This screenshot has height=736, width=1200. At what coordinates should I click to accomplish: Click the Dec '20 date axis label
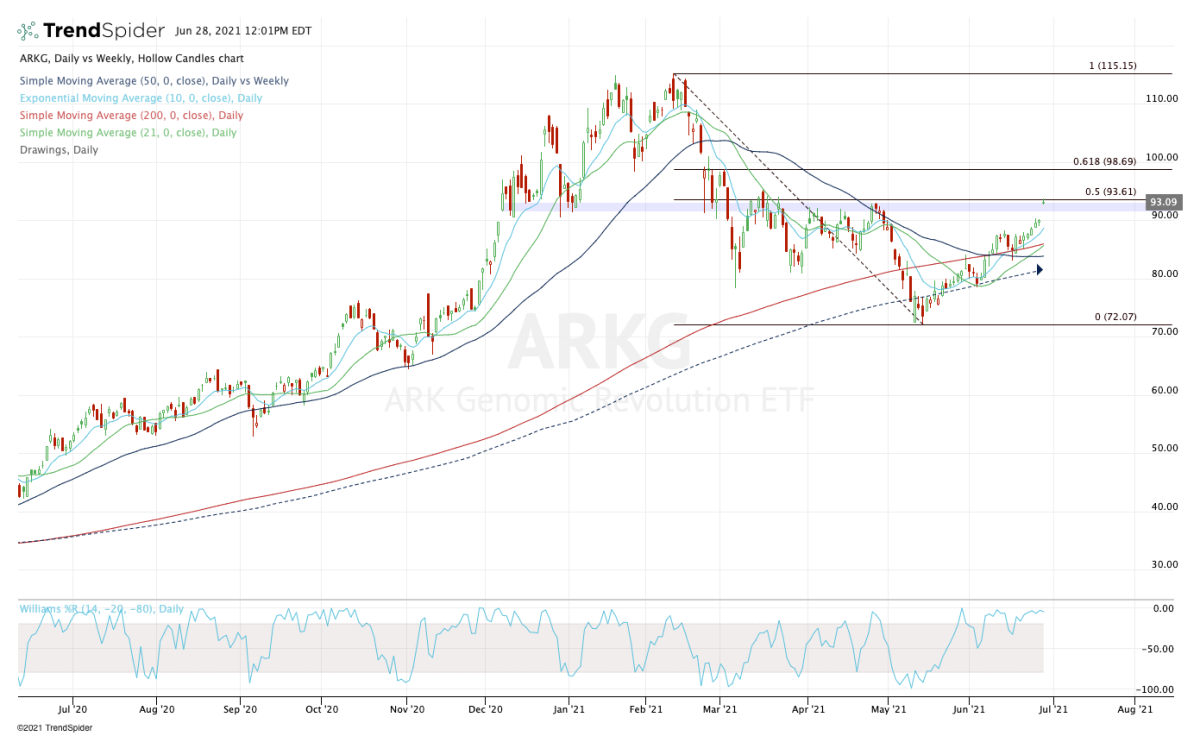484,708
